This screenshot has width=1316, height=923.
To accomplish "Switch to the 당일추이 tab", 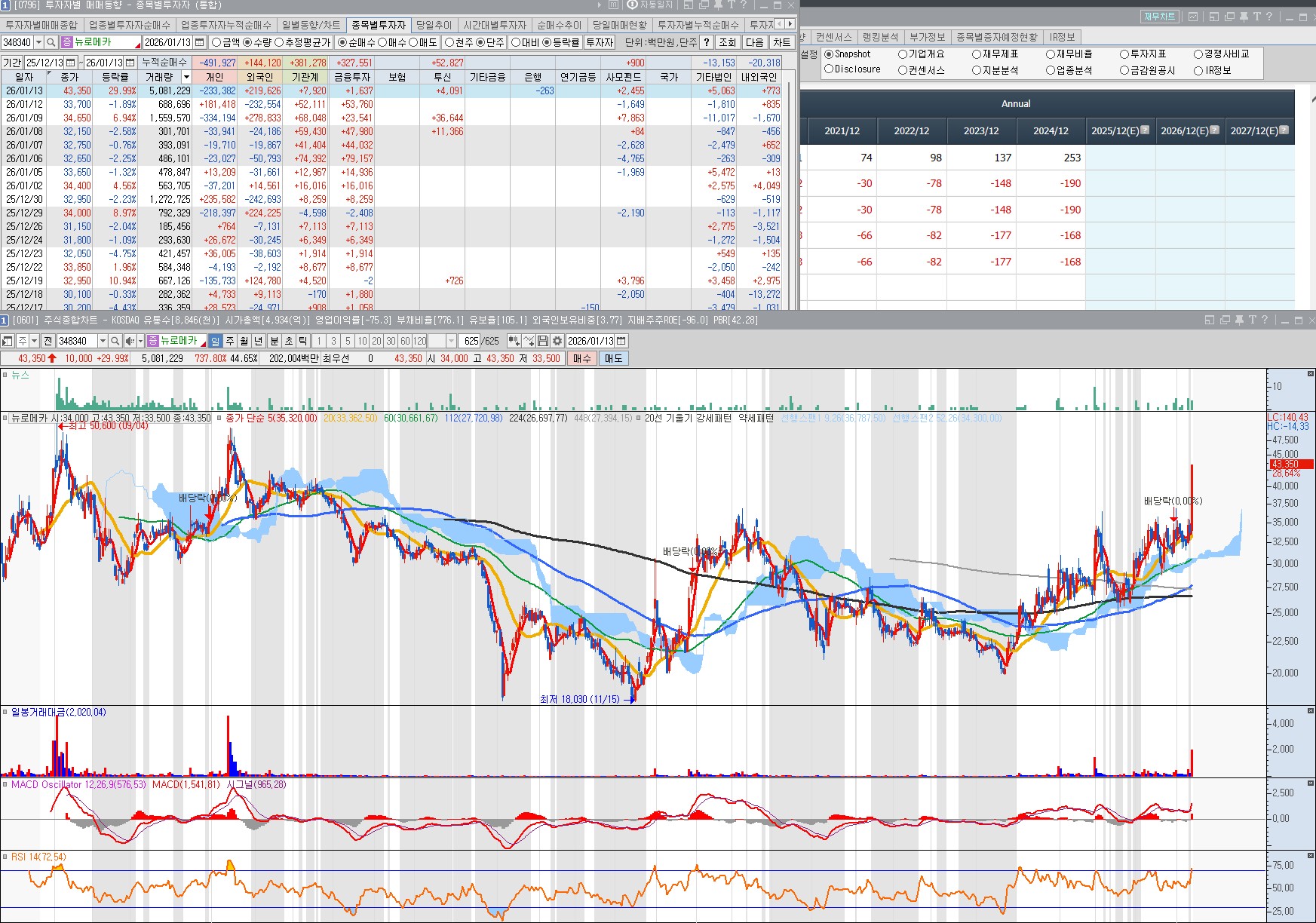I will tap(434, 25).
